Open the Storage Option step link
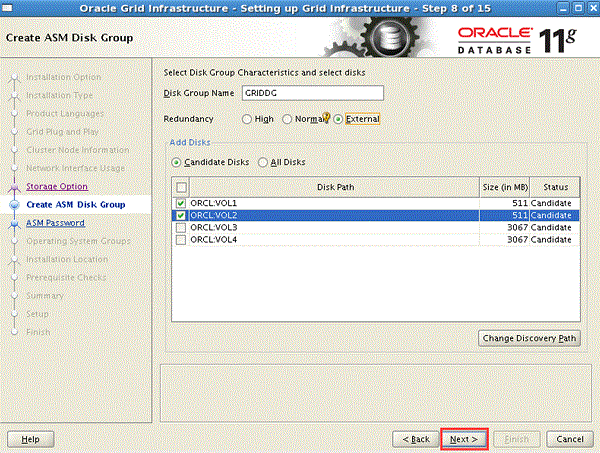600x453 pixels. click(57, 186)
